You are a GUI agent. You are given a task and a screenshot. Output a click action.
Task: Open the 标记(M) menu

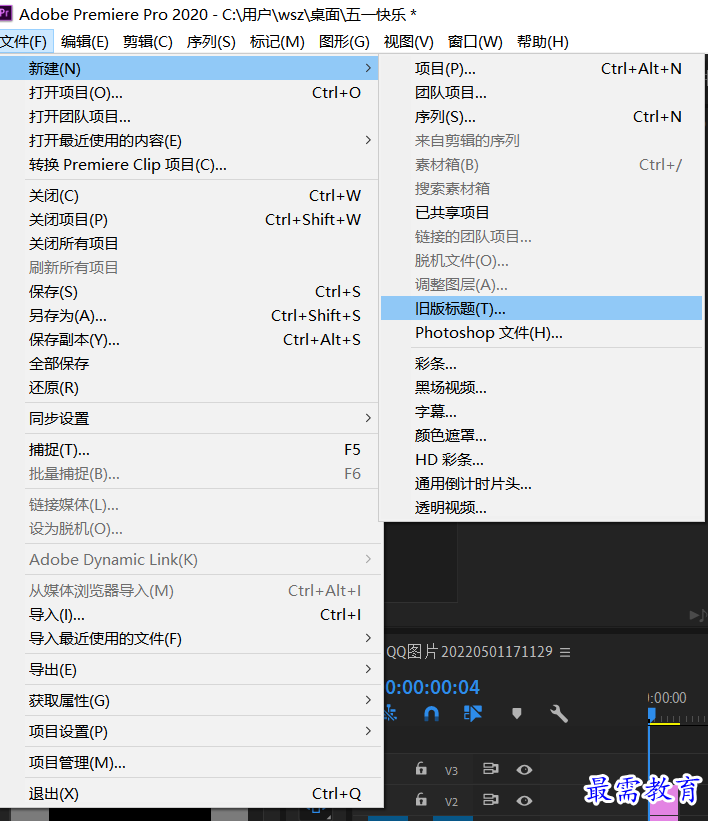click(x=277, y=41)
